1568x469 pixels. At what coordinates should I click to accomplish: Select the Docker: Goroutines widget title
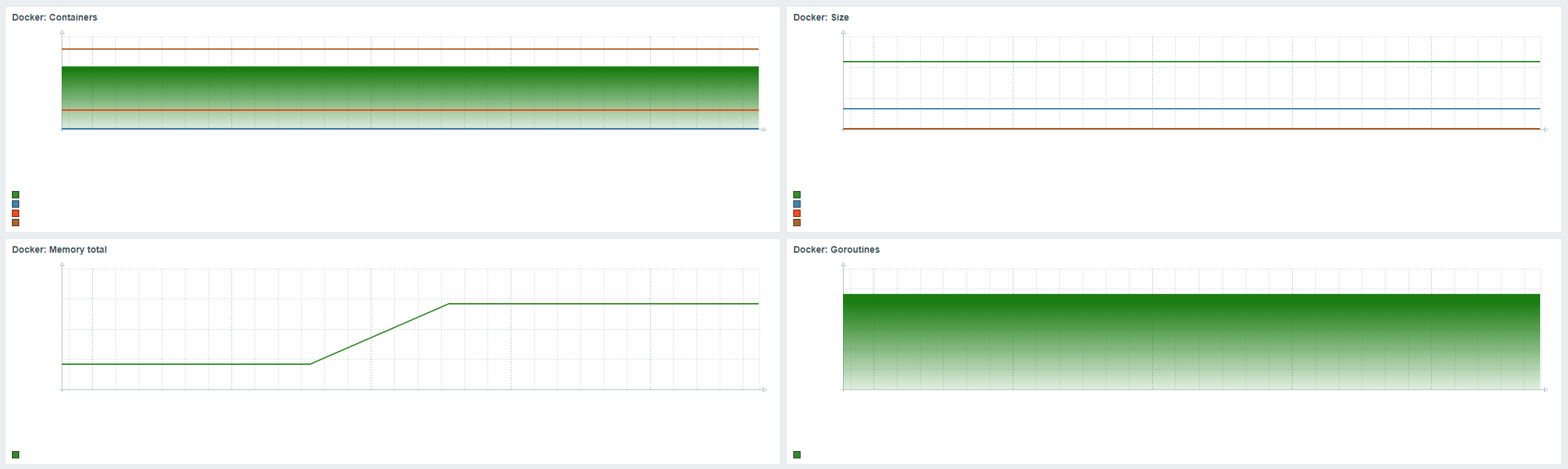pyautogui.click(x=836, y=249)
